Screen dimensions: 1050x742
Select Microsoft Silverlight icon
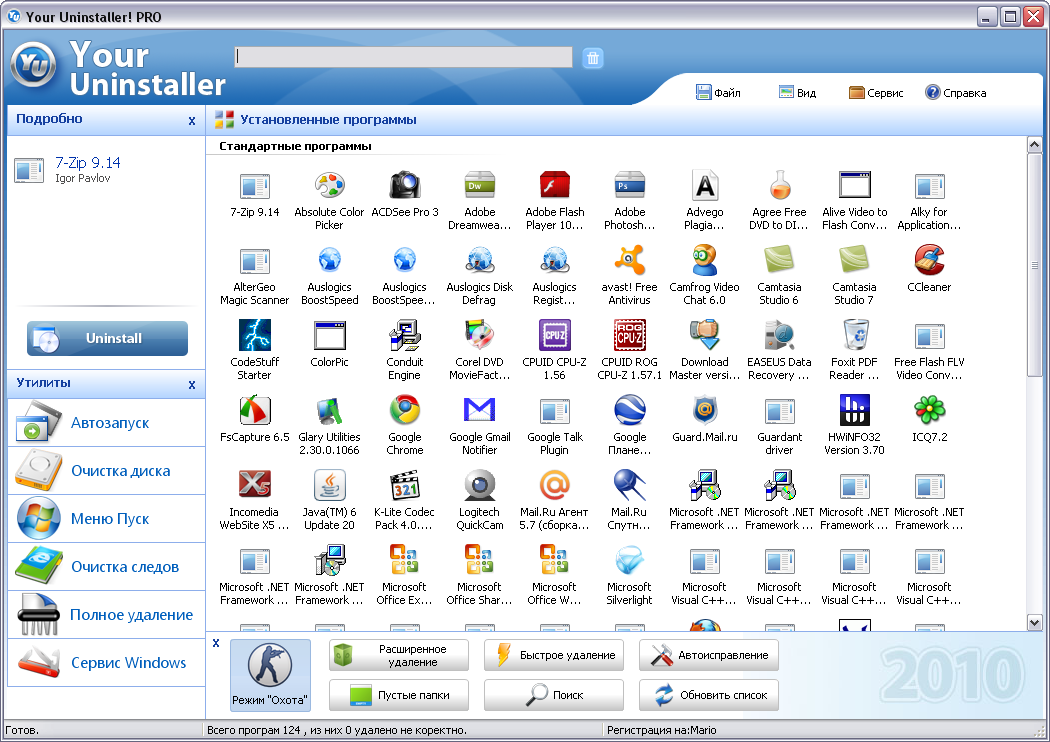tap(629, 560)
